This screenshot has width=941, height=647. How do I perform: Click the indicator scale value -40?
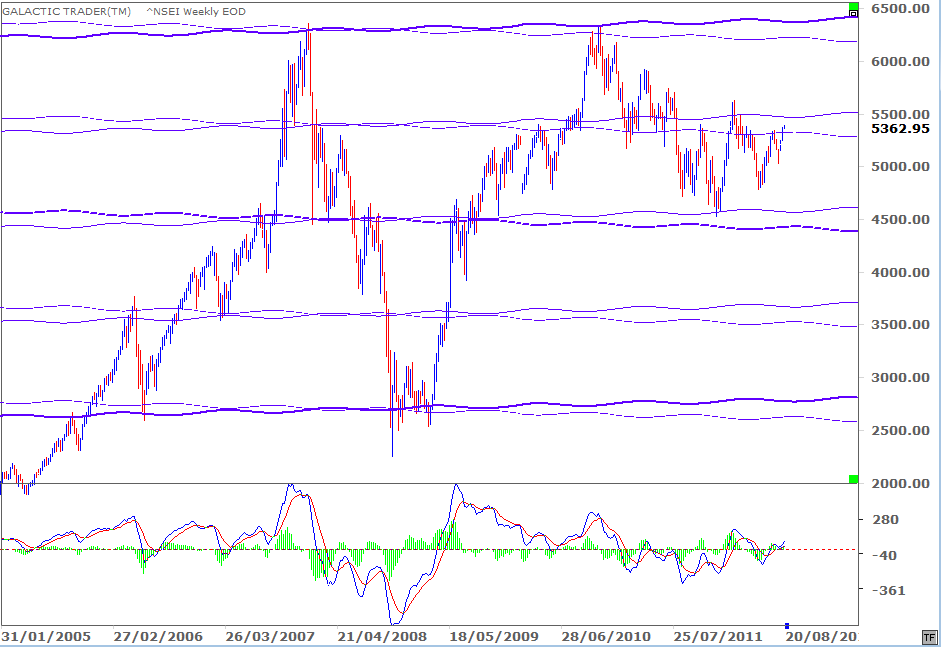(x=883, y=555)
